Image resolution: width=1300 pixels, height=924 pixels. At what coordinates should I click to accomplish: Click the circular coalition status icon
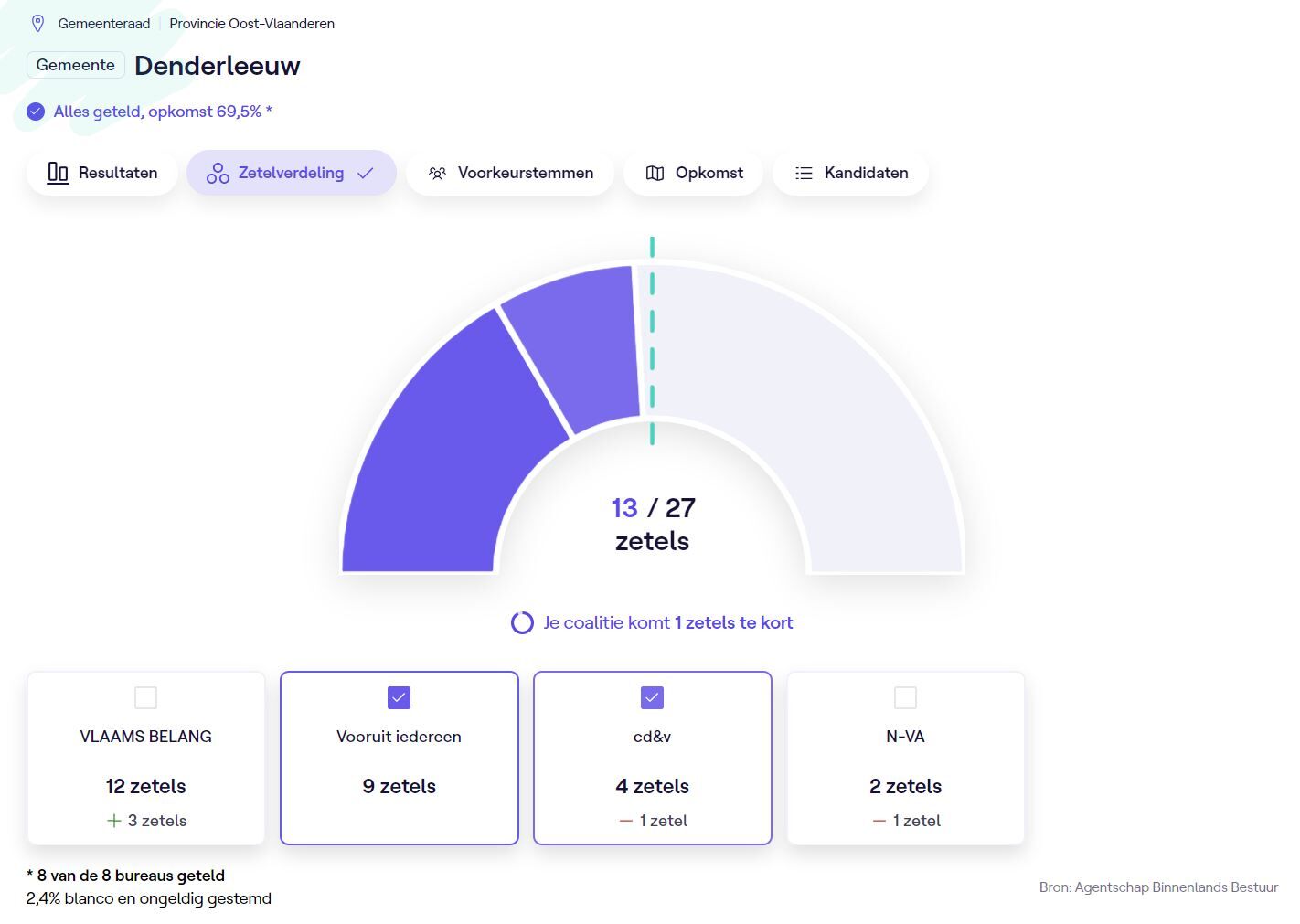coord(522,622)
